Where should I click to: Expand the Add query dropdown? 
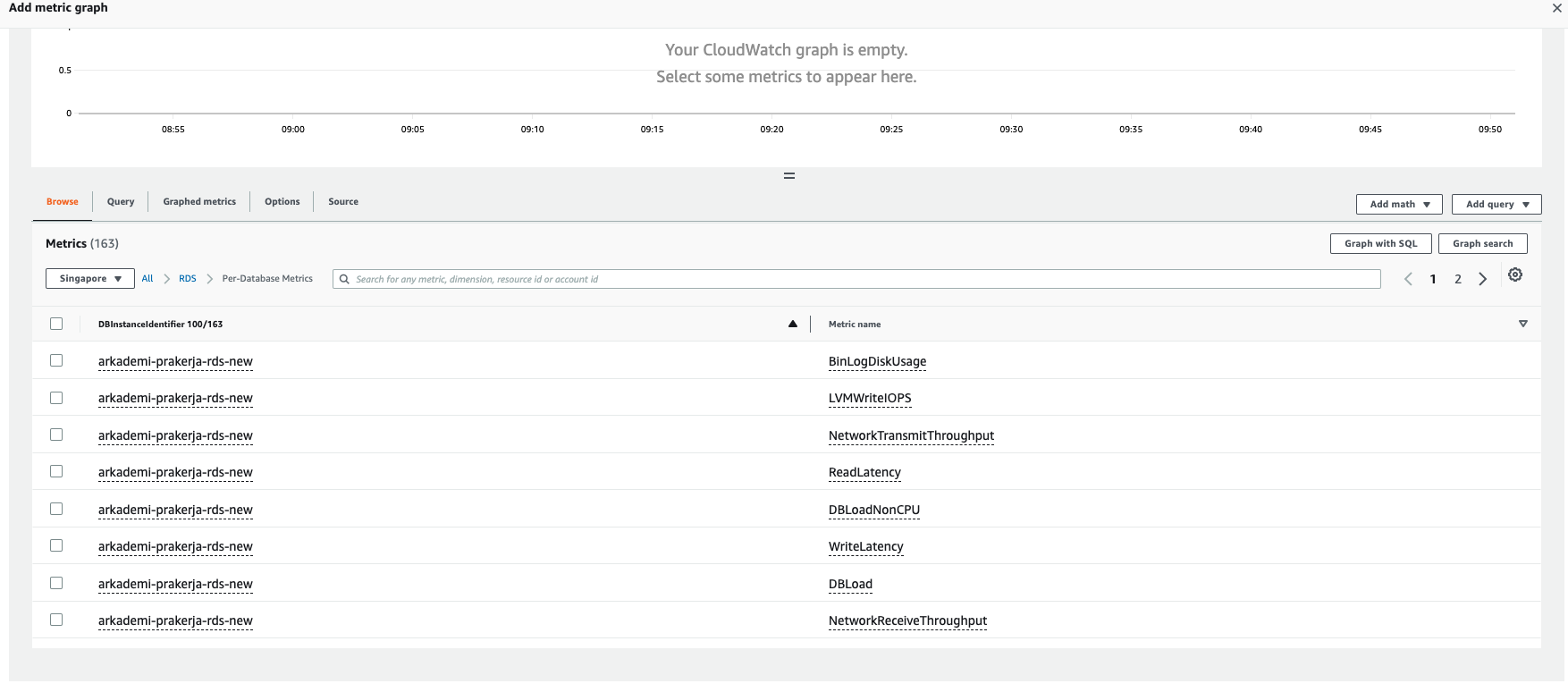click(x=1496, y=205)
